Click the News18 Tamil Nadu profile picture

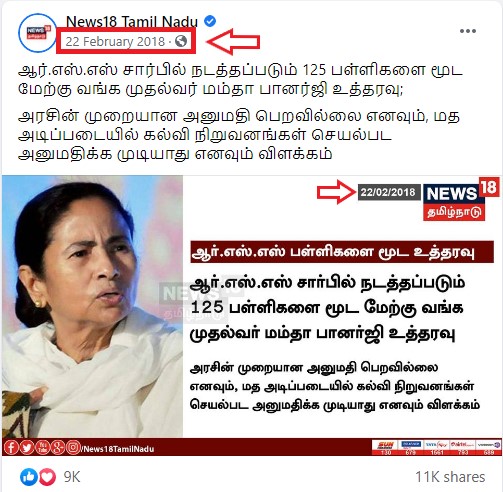37,33
